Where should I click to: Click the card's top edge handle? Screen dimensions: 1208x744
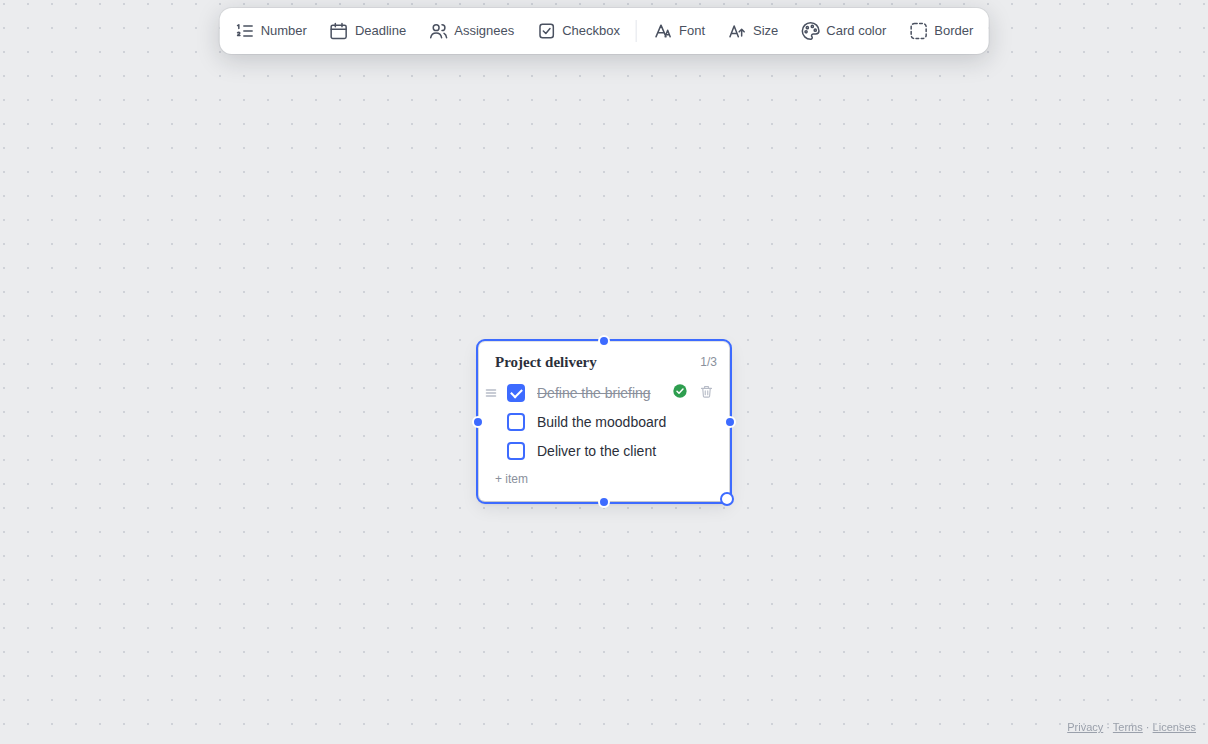[604, 341]
